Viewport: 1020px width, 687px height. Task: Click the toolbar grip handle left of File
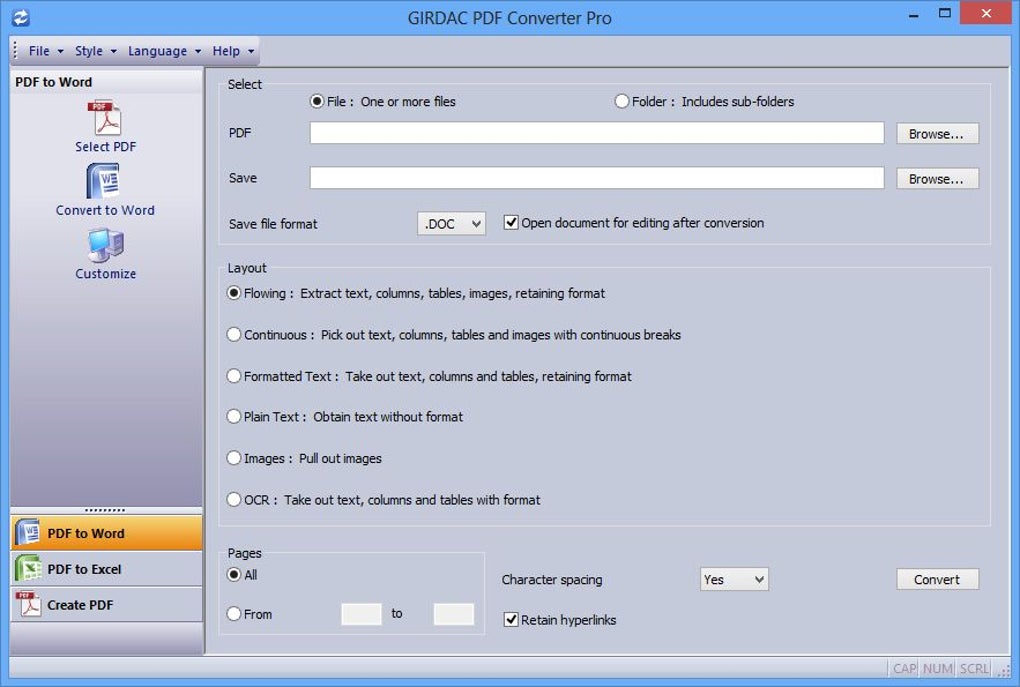pyautogui.click(x=15, y=50)
